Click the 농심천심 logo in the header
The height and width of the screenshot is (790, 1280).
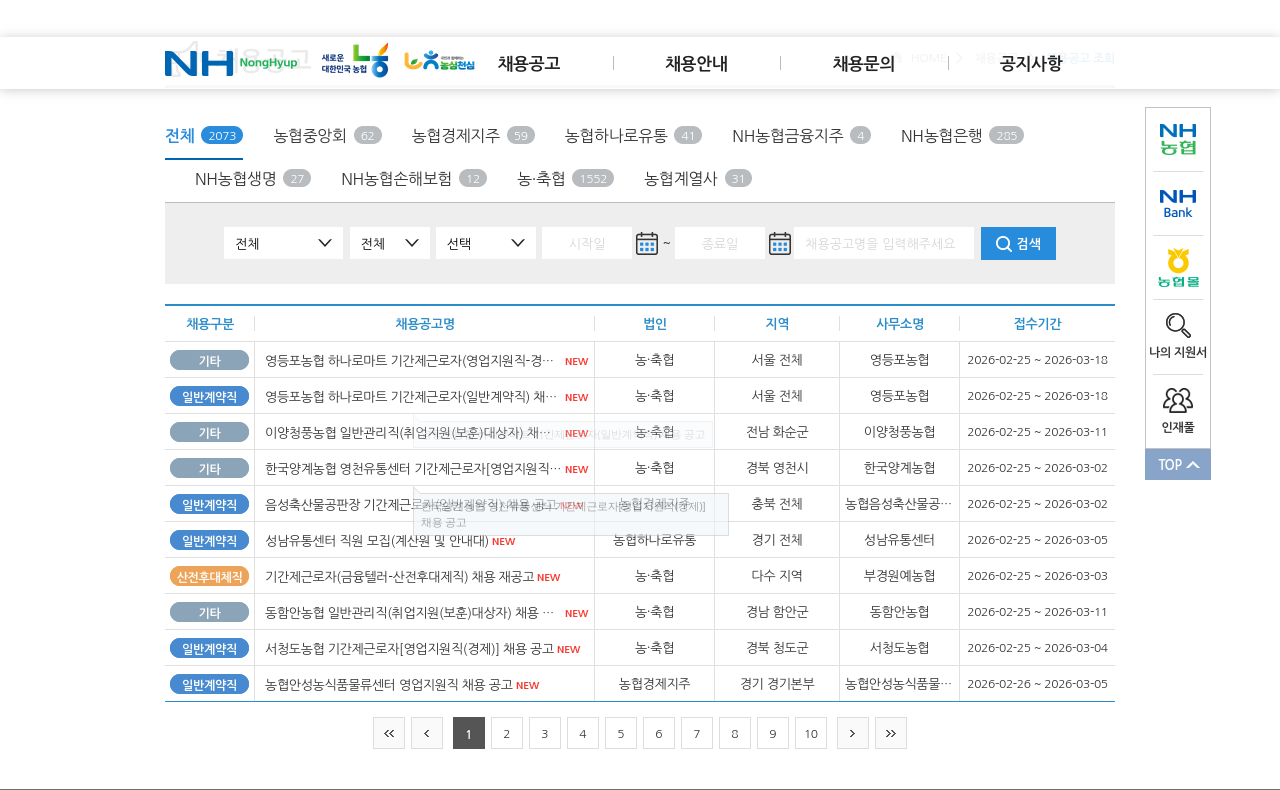(439, 61)
